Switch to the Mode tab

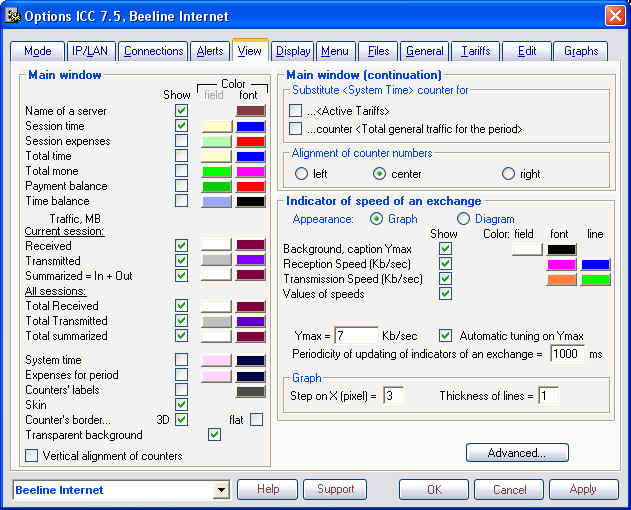(x=37, y=52)
